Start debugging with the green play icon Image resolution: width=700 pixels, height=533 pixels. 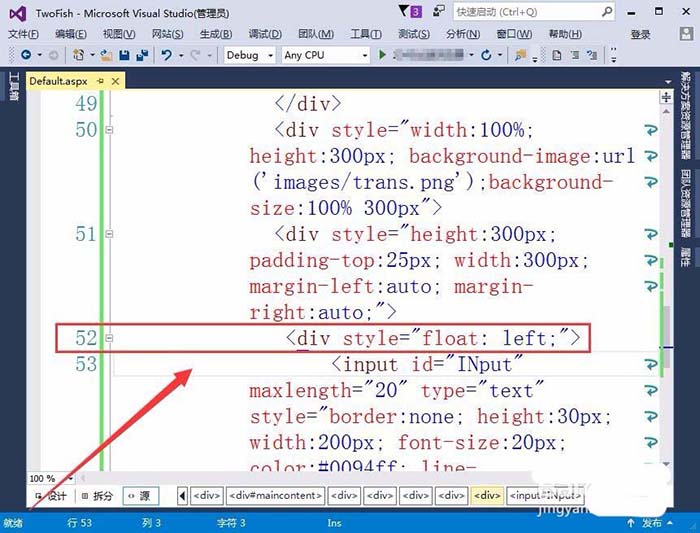pyautogui.click(x=382, y=55)
